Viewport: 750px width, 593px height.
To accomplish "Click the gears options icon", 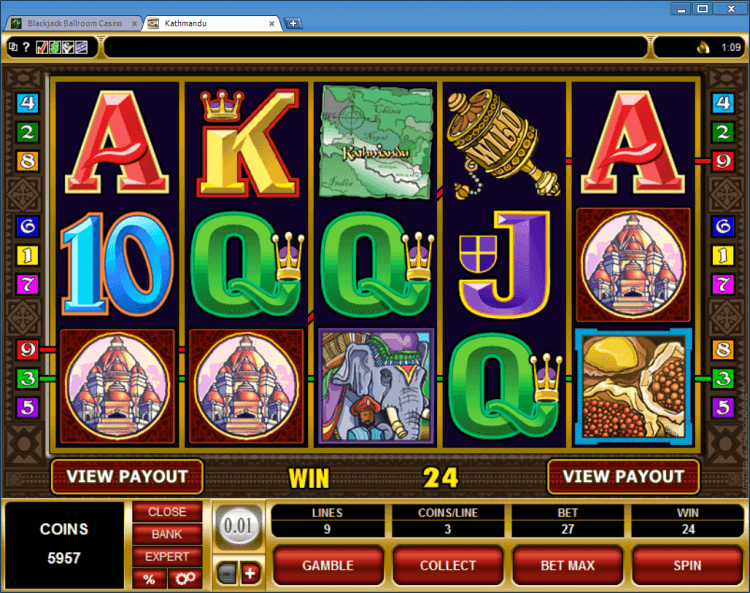I will tap(185, 579).
